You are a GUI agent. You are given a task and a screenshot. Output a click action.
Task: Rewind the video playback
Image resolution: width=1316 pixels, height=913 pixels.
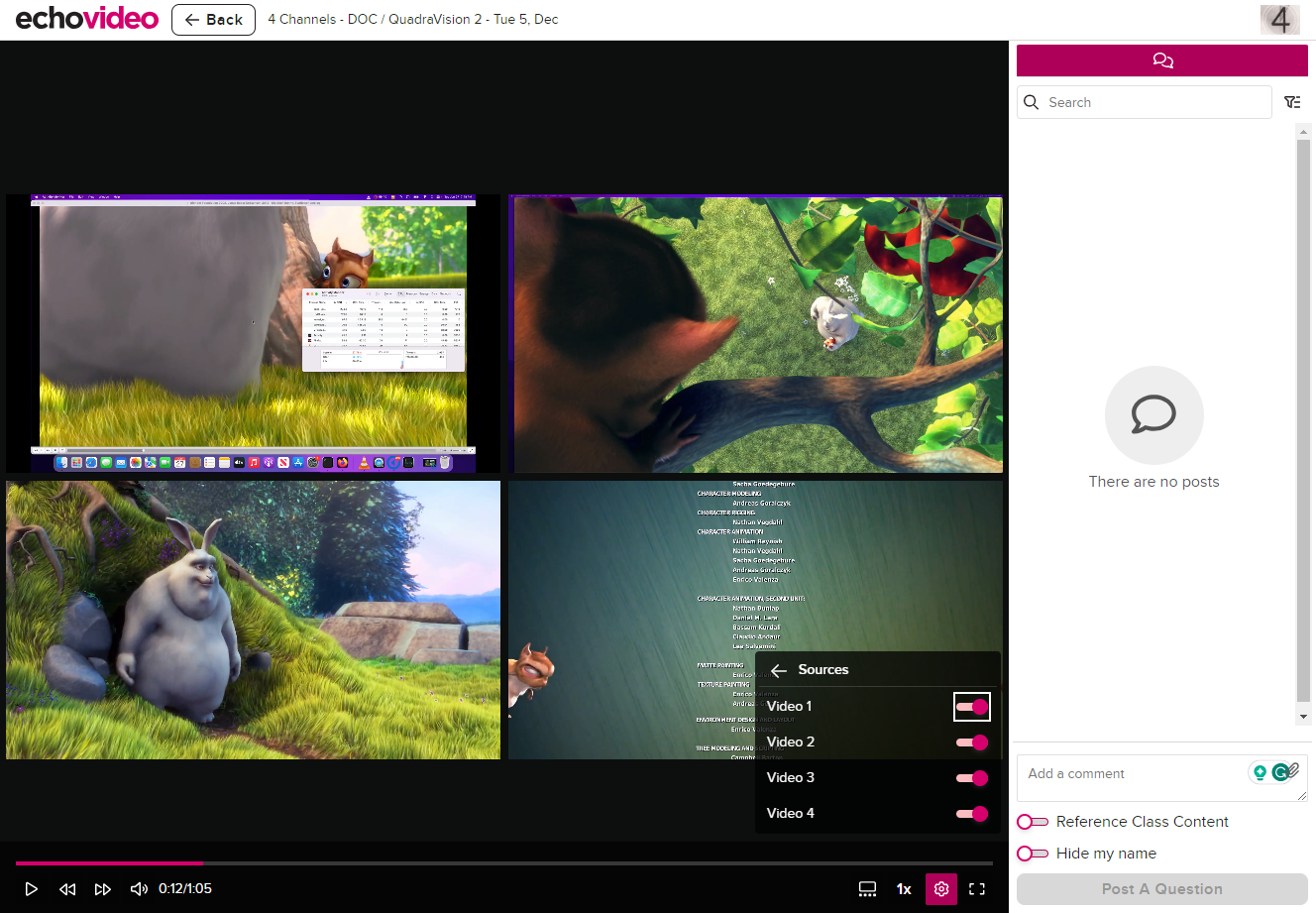point(67,889)
